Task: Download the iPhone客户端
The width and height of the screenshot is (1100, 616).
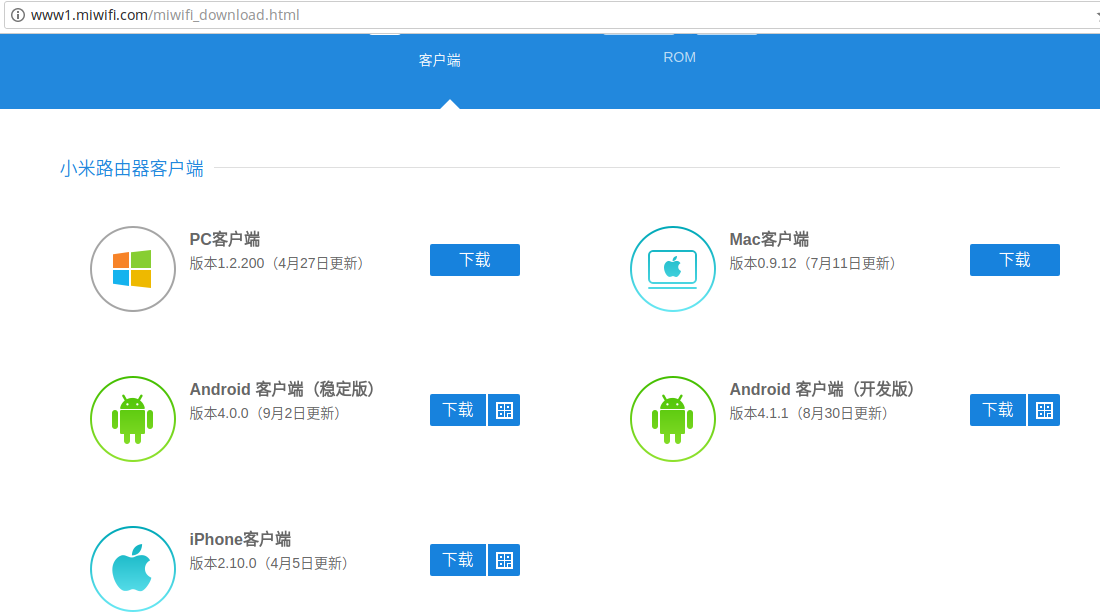Action: pyautogui.click(x=458, y=561)
